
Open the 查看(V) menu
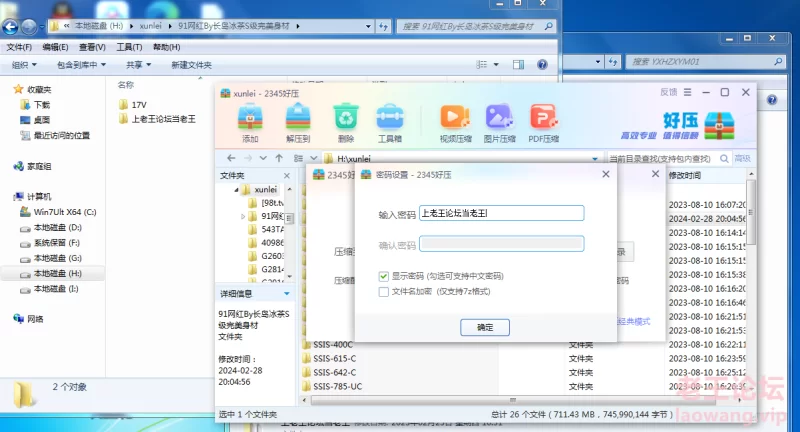click(x=92, y=47)
